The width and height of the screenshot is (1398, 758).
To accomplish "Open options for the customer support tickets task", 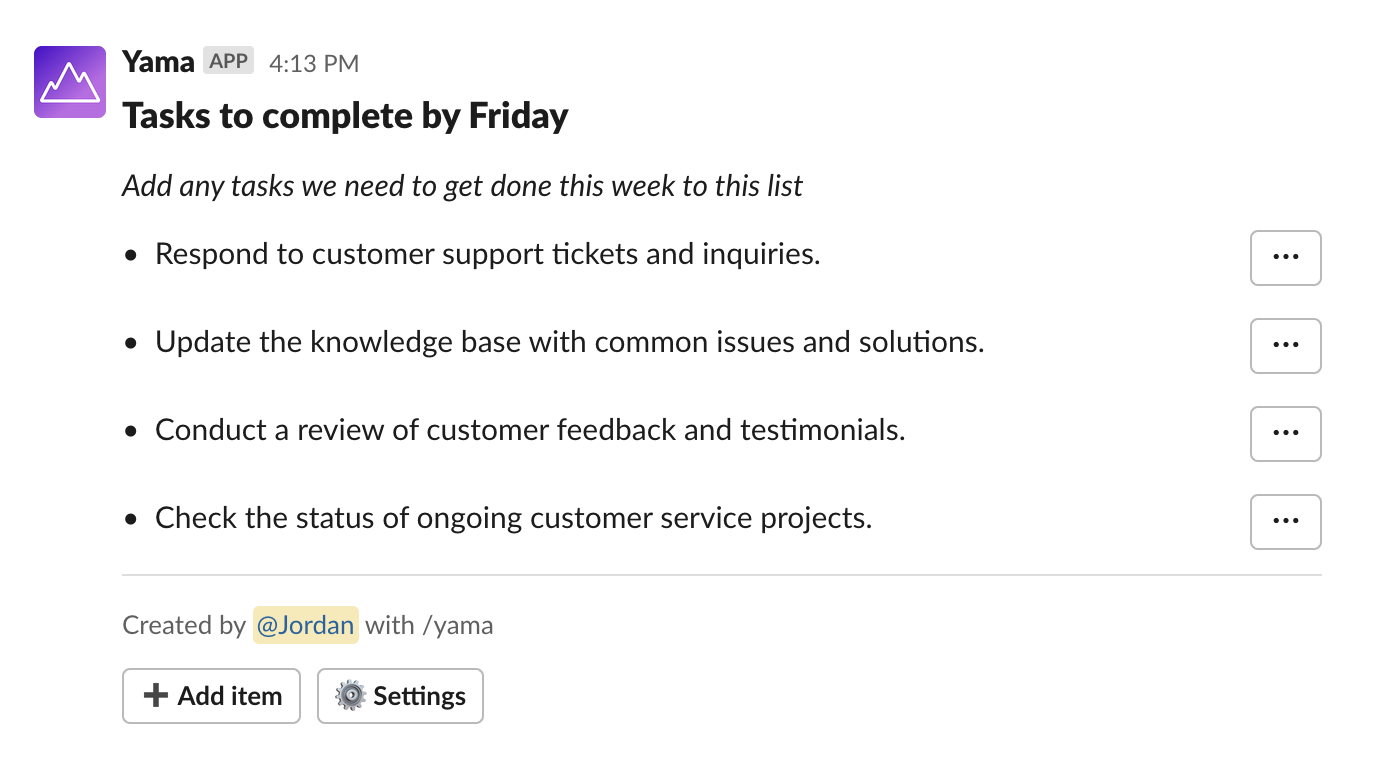I will [1285, 258].
